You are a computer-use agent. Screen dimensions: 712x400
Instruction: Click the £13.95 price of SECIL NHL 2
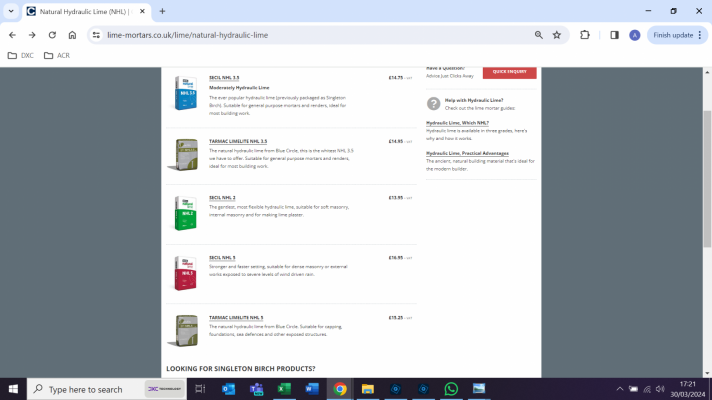click(396, 198)
